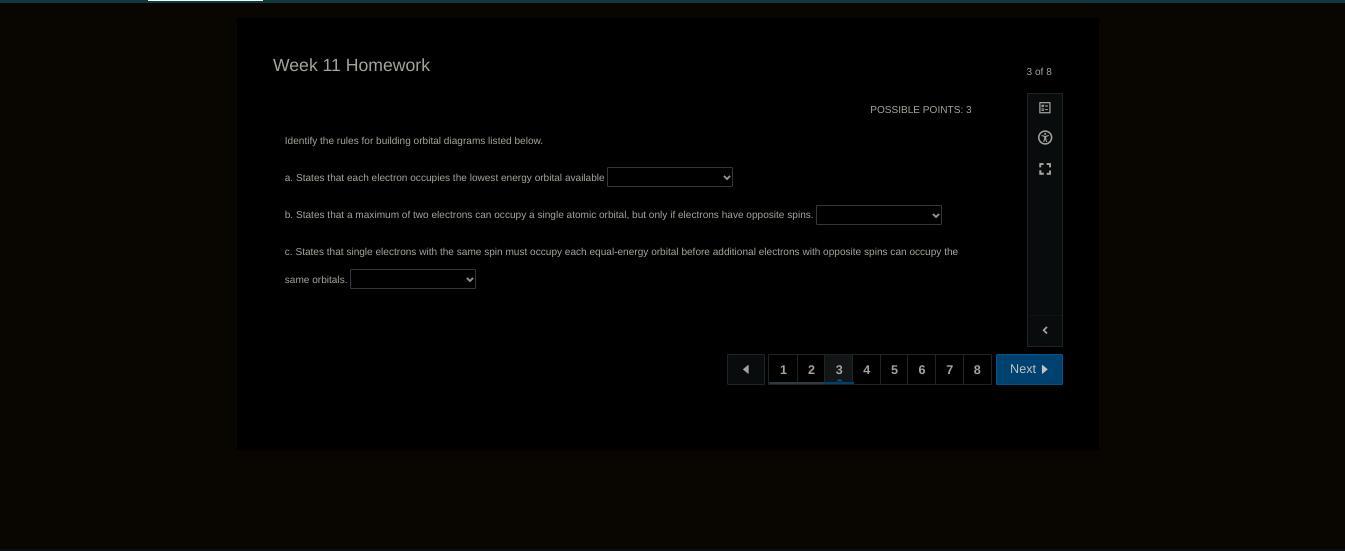This screenshot has width=1345, height=551.
Task: Navigate to question 6
Action: pos(922,369)
